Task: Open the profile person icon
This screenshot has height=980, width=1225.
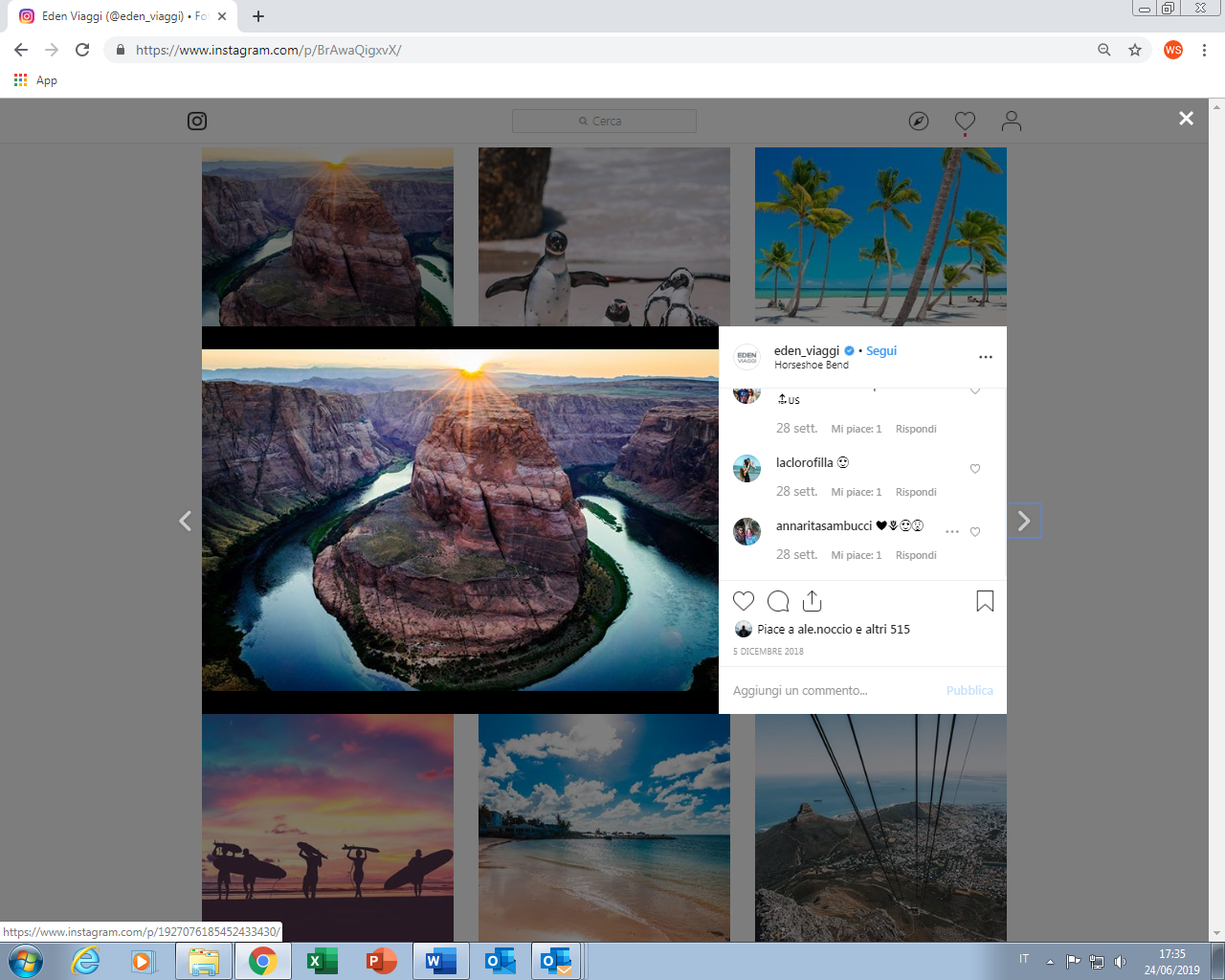Action: [1012, 121]
